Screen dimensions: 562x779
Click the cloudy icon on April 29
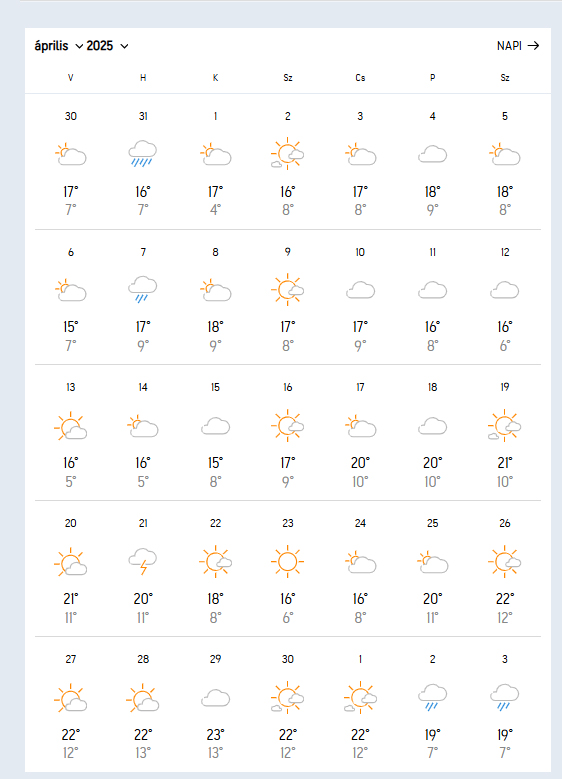pyautogui.click(x=215, y=698)
